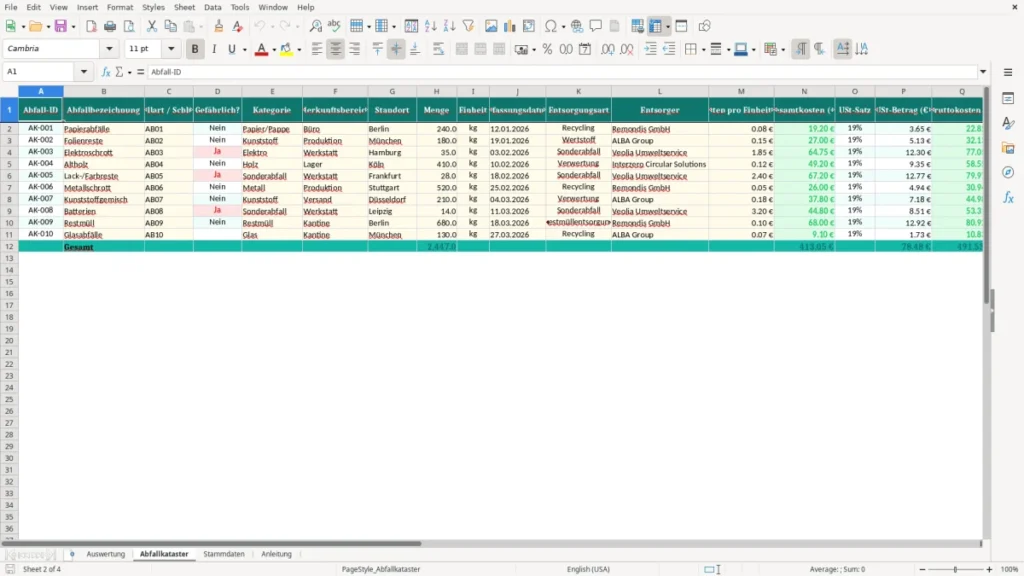Image resolution: width=1024 pixels, height=576 pixels.
Task: Format as Percent icon
Action: coord(547,49)
